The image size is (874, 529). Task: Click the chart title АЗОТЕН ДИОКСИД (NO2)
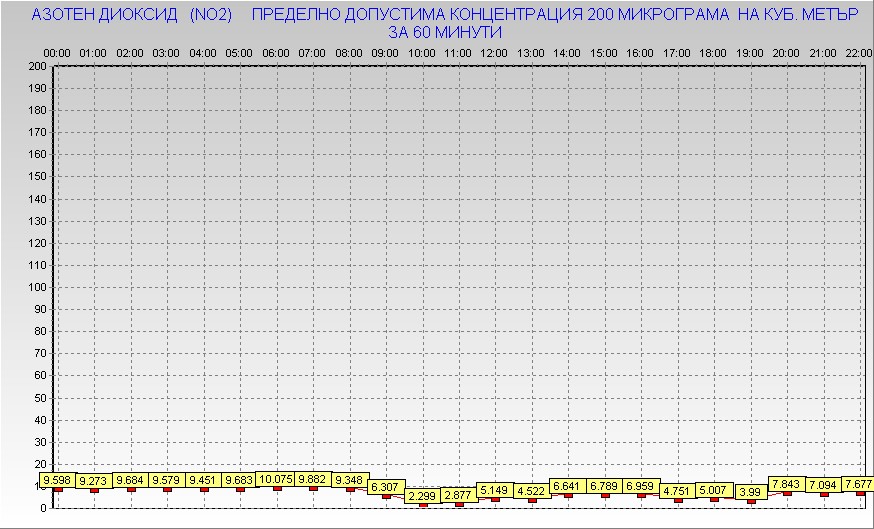pyautogui.click(x=132, y=15)
